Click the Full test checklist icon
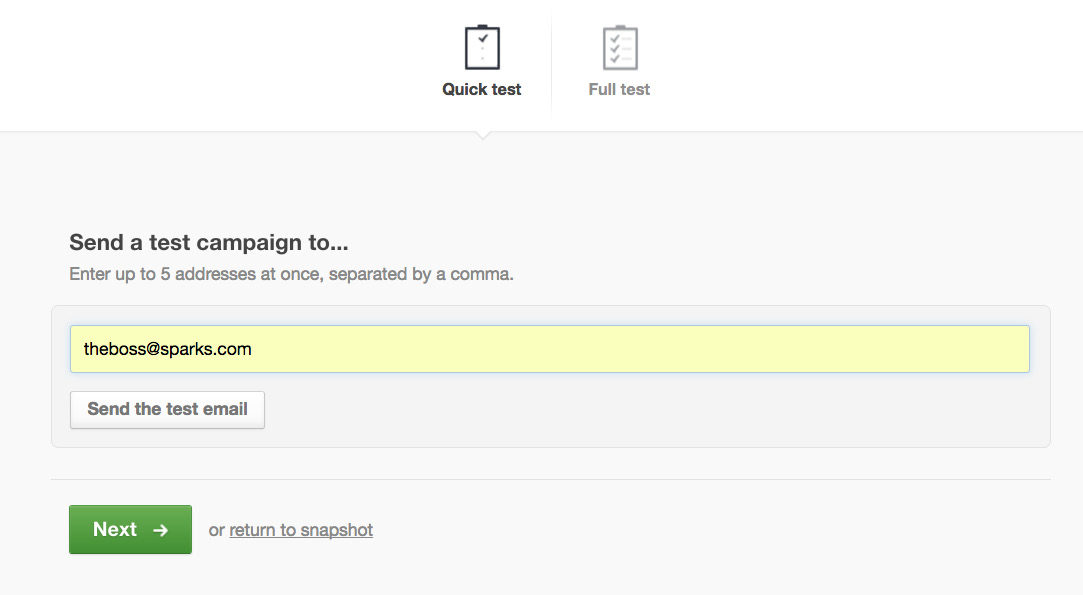This screenshot has width=1083, height=595. (x=620, y=47)
